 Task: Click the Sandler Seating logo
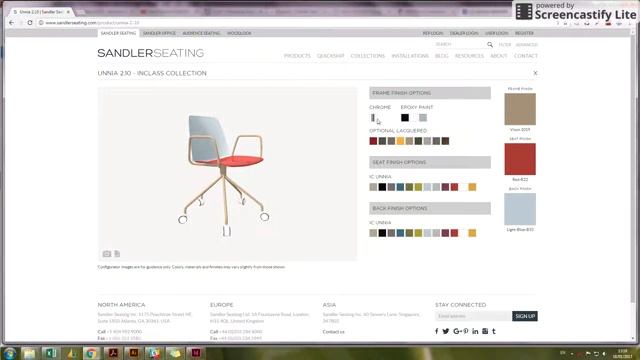tap(151, 53)
